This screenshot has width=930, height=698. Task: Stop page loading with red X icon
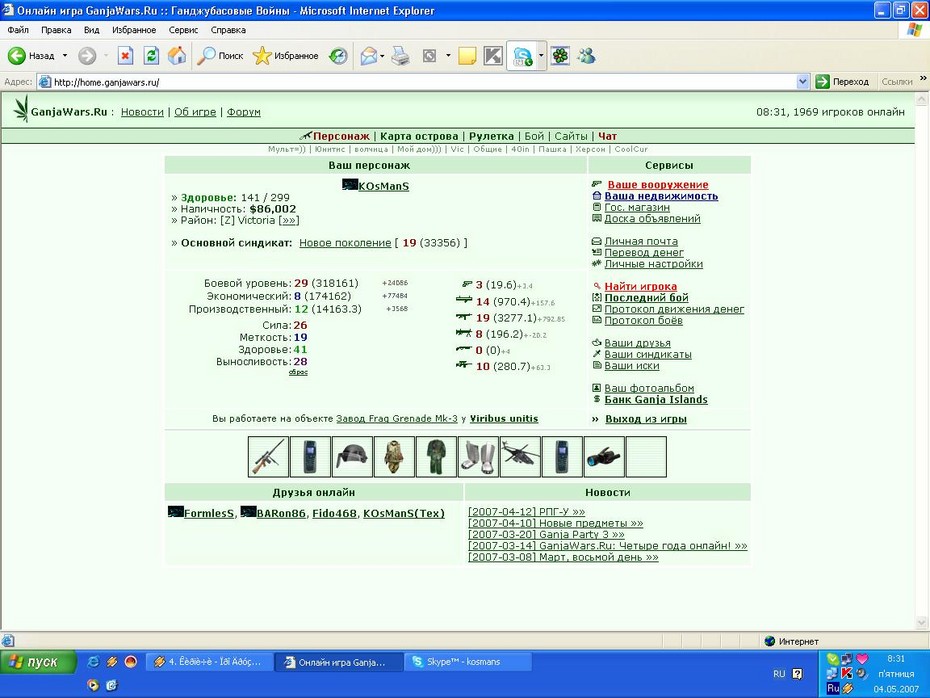[125, 56]
